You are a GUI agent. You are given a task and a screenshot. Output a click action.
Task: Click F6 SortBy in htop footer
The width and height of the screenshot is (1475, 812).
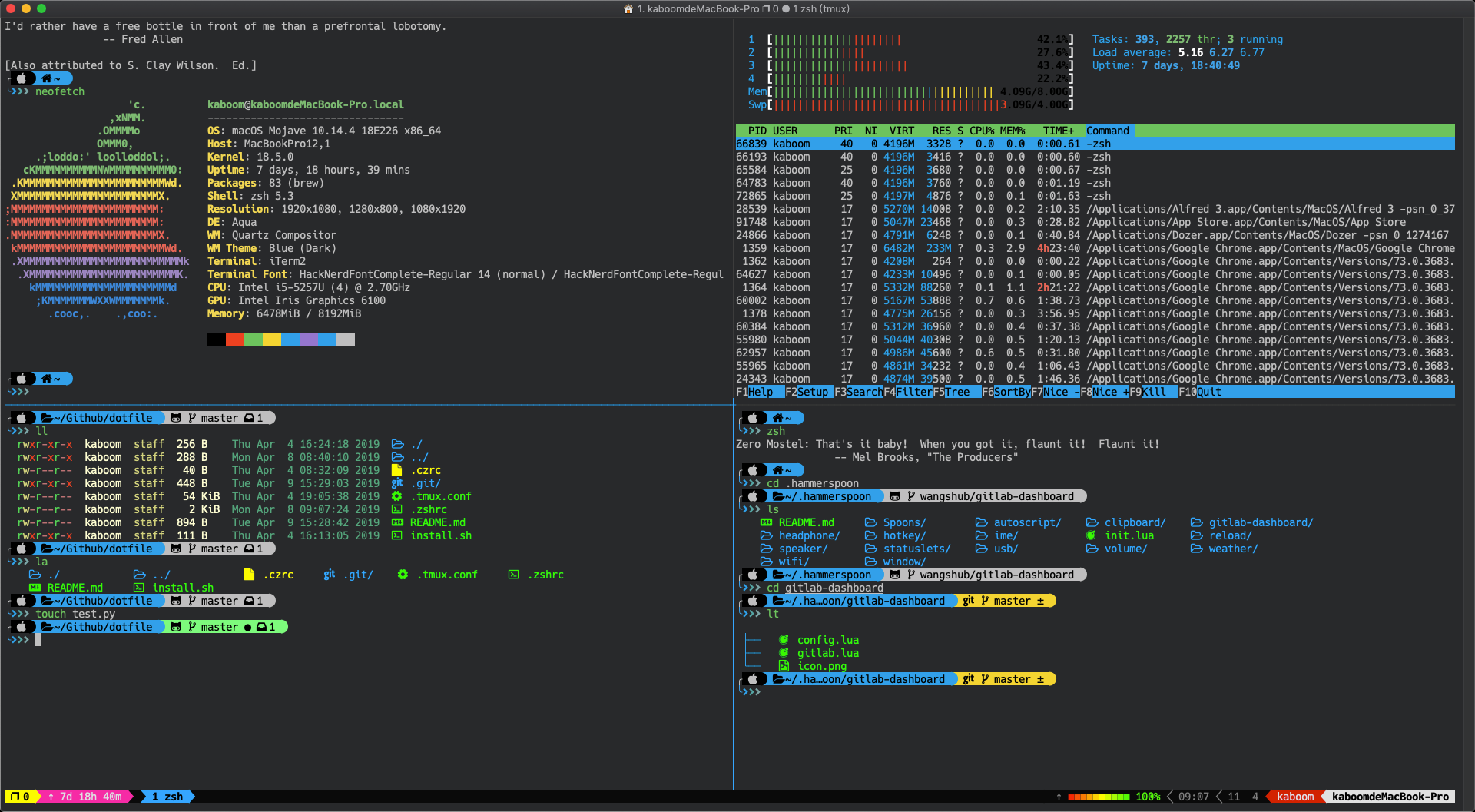click(x=1006, y=392)
